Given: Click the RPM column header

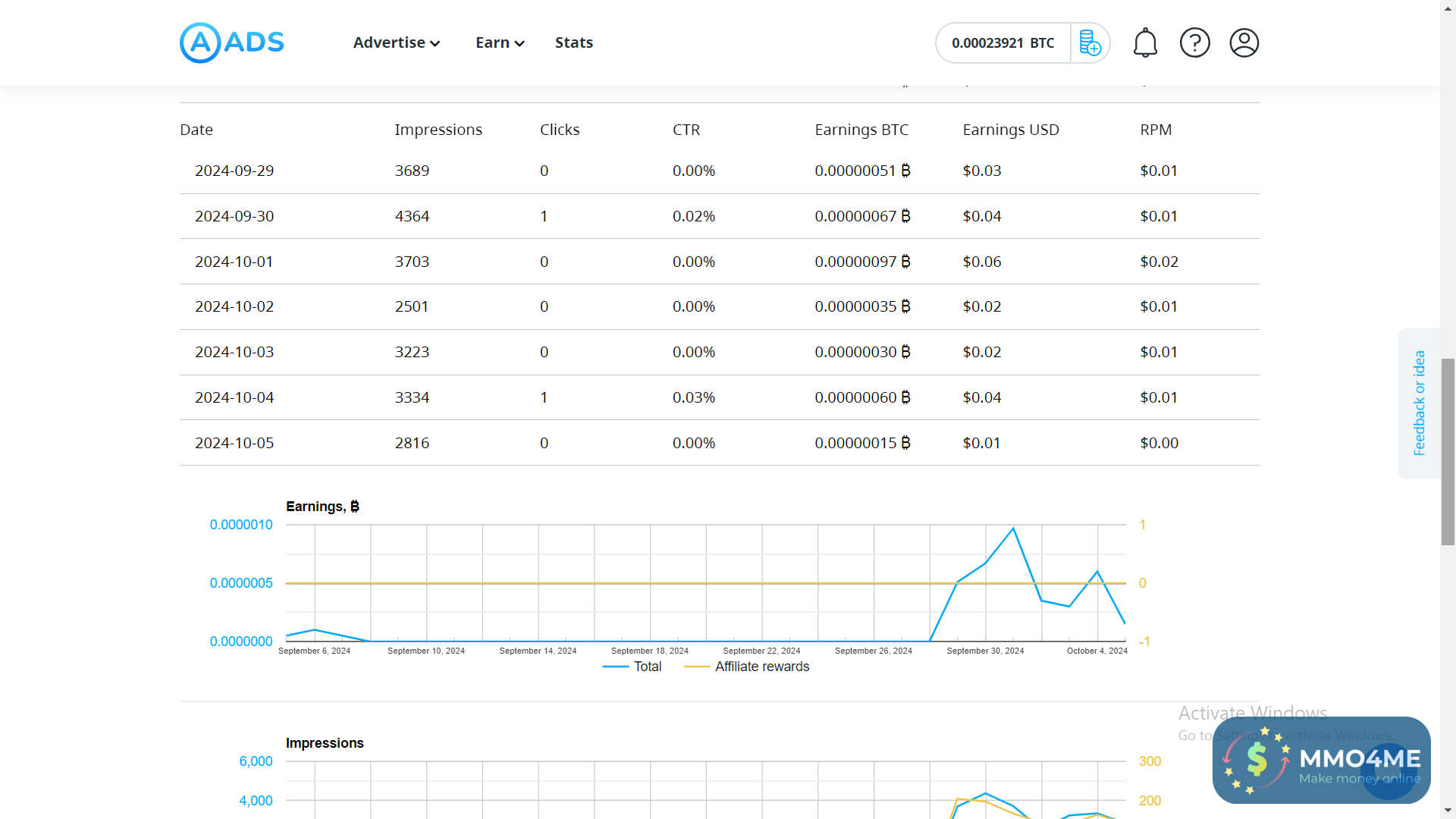Looking at the screenshot, I should pos(1156,130).
